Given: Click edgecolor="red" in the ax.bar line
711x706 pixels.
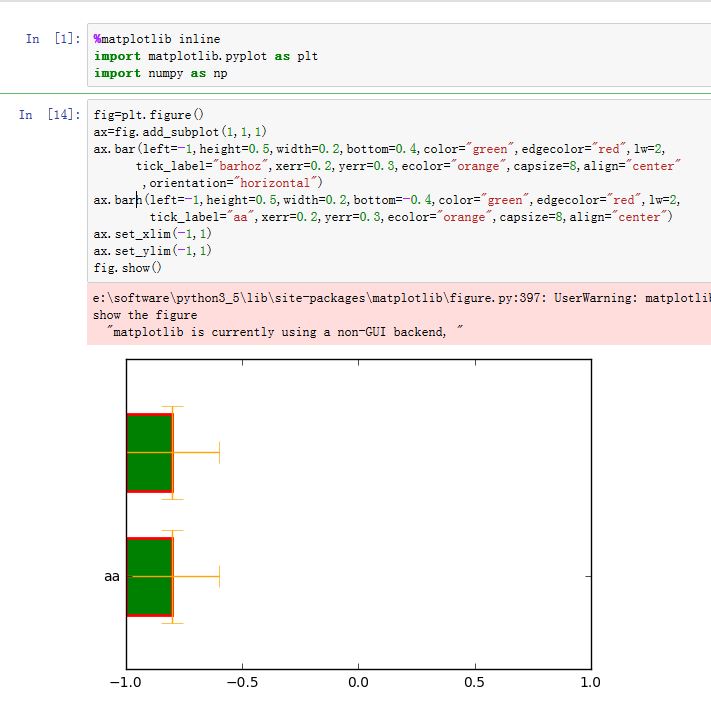Looking at the screenshot, I should click(576, 149).
